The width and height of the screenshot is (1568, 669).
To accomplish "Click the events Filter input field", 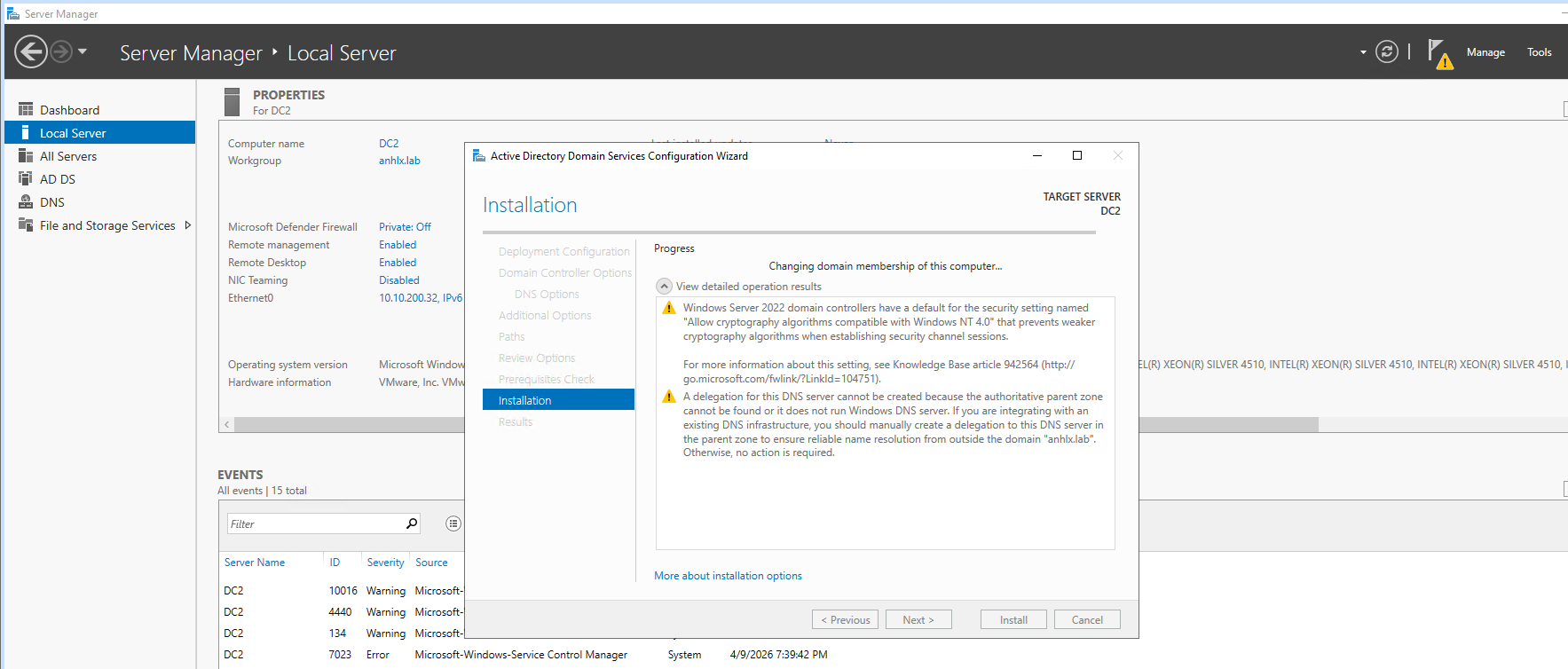I will tap(315, 523).
